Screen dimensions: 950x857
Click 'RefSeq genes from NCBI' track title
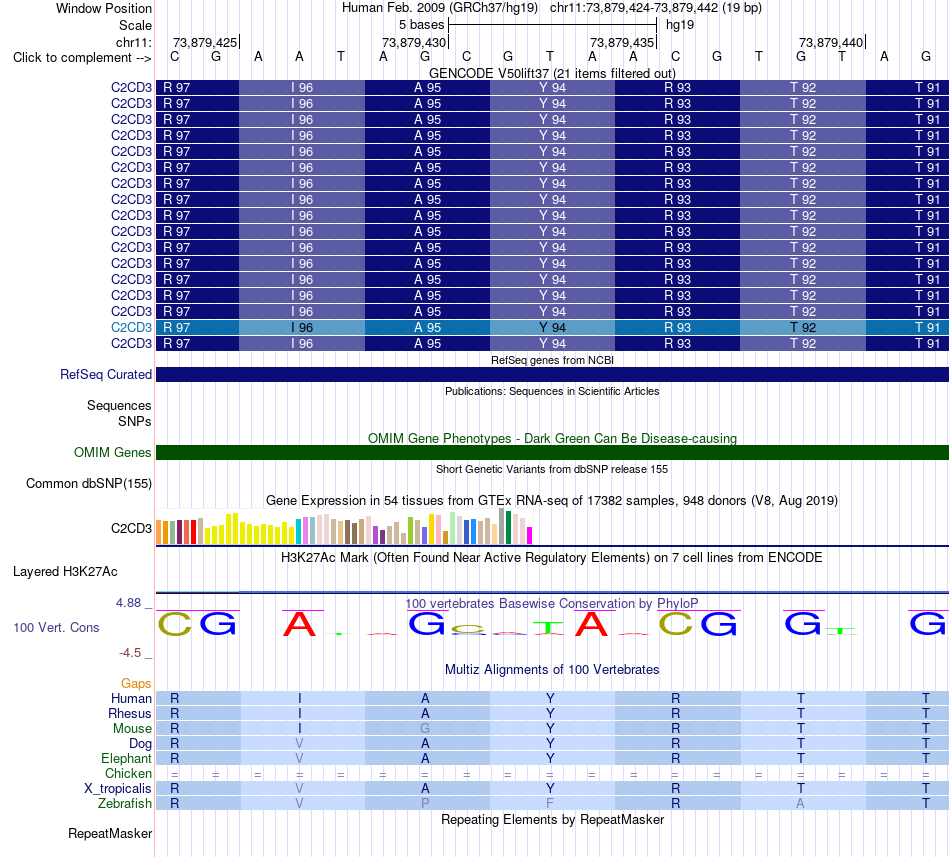pos(552,360)
